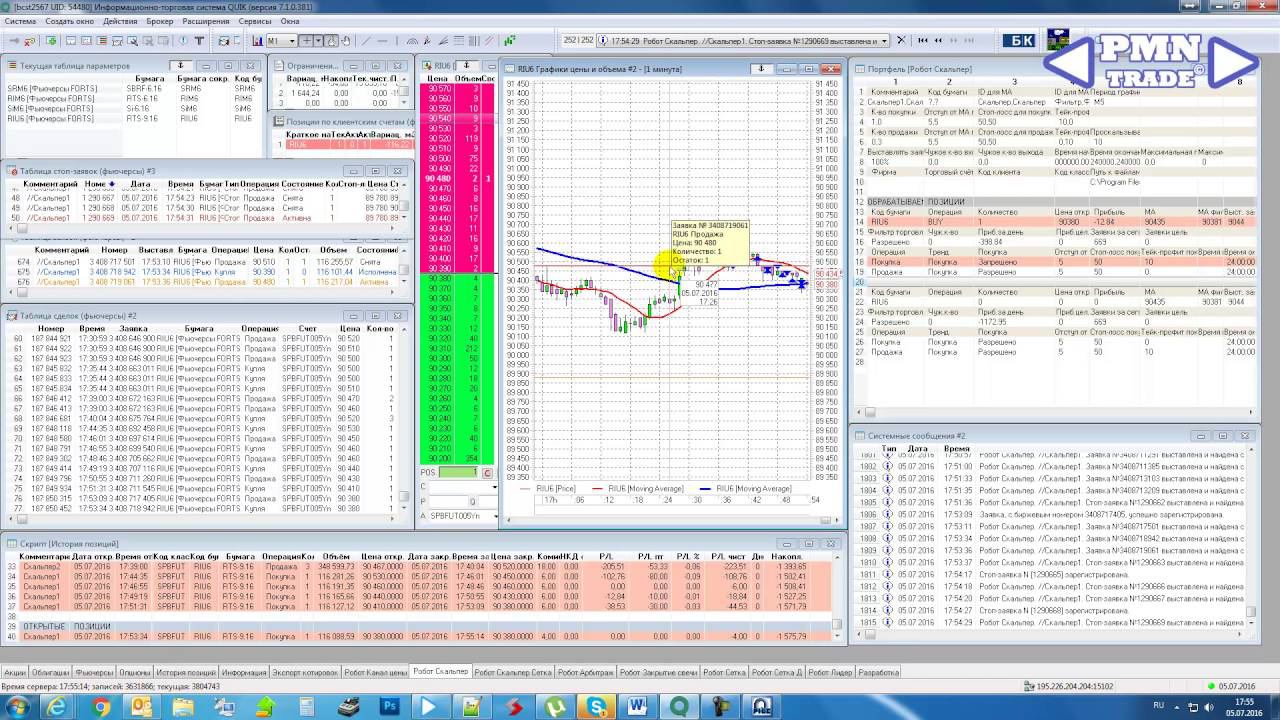Open the Создать окно menu
Image resolution: width=1280 pixels, height=720 pixels.
[x=70, y=21]
